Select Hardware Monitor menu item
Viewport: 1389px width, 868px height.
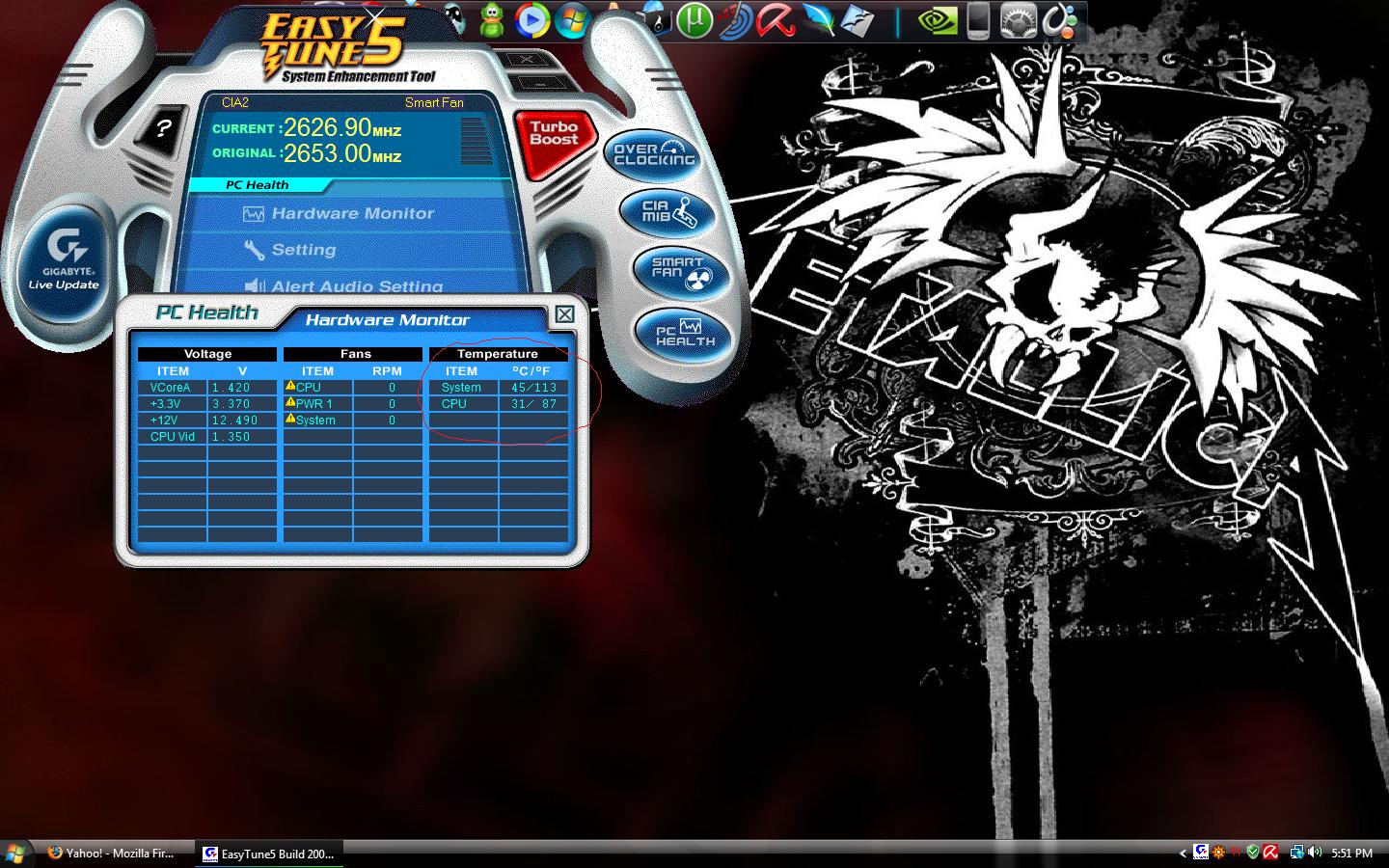[351, 214]
